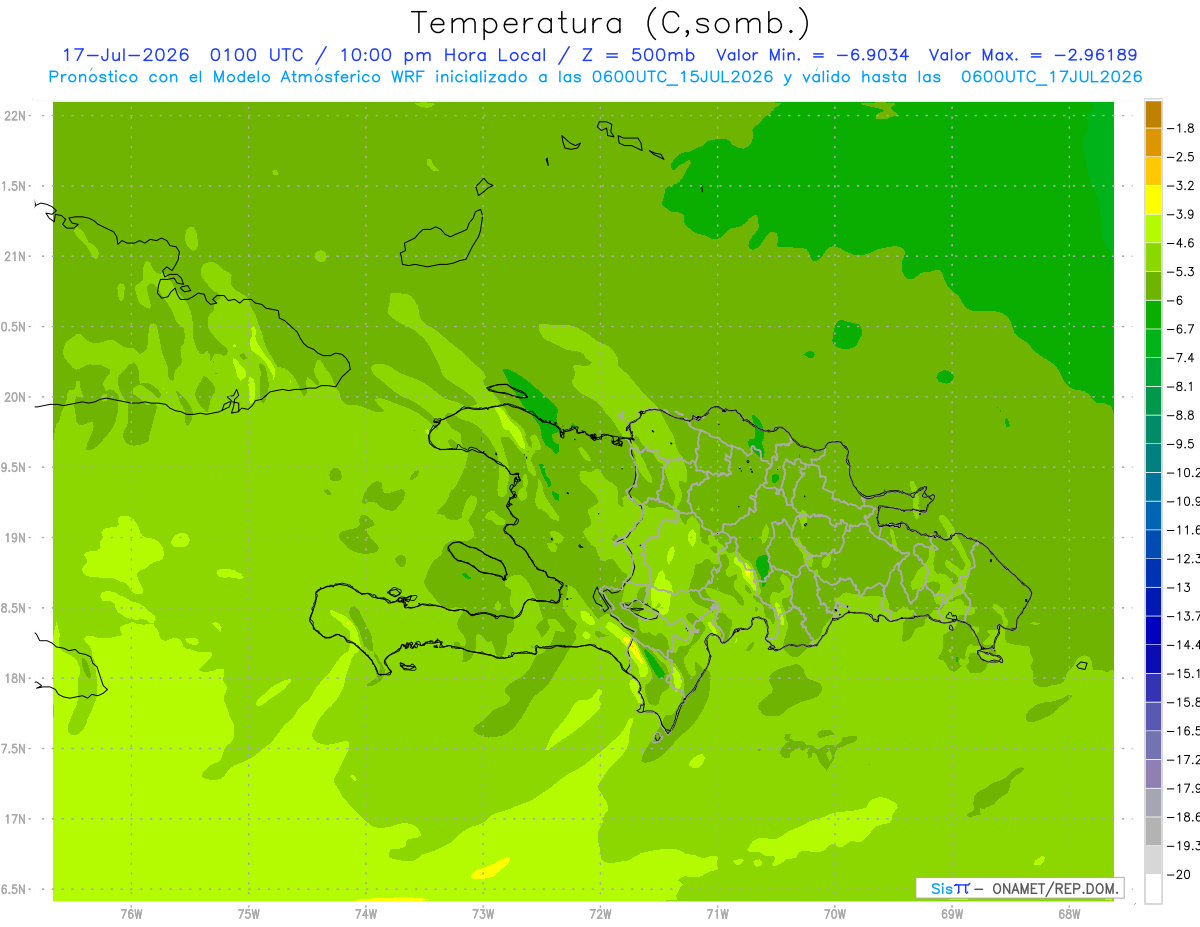Screen dimensions: 1200x927
Task: Click the '-15.1' colorbar value
Action: coord(1183,673)
